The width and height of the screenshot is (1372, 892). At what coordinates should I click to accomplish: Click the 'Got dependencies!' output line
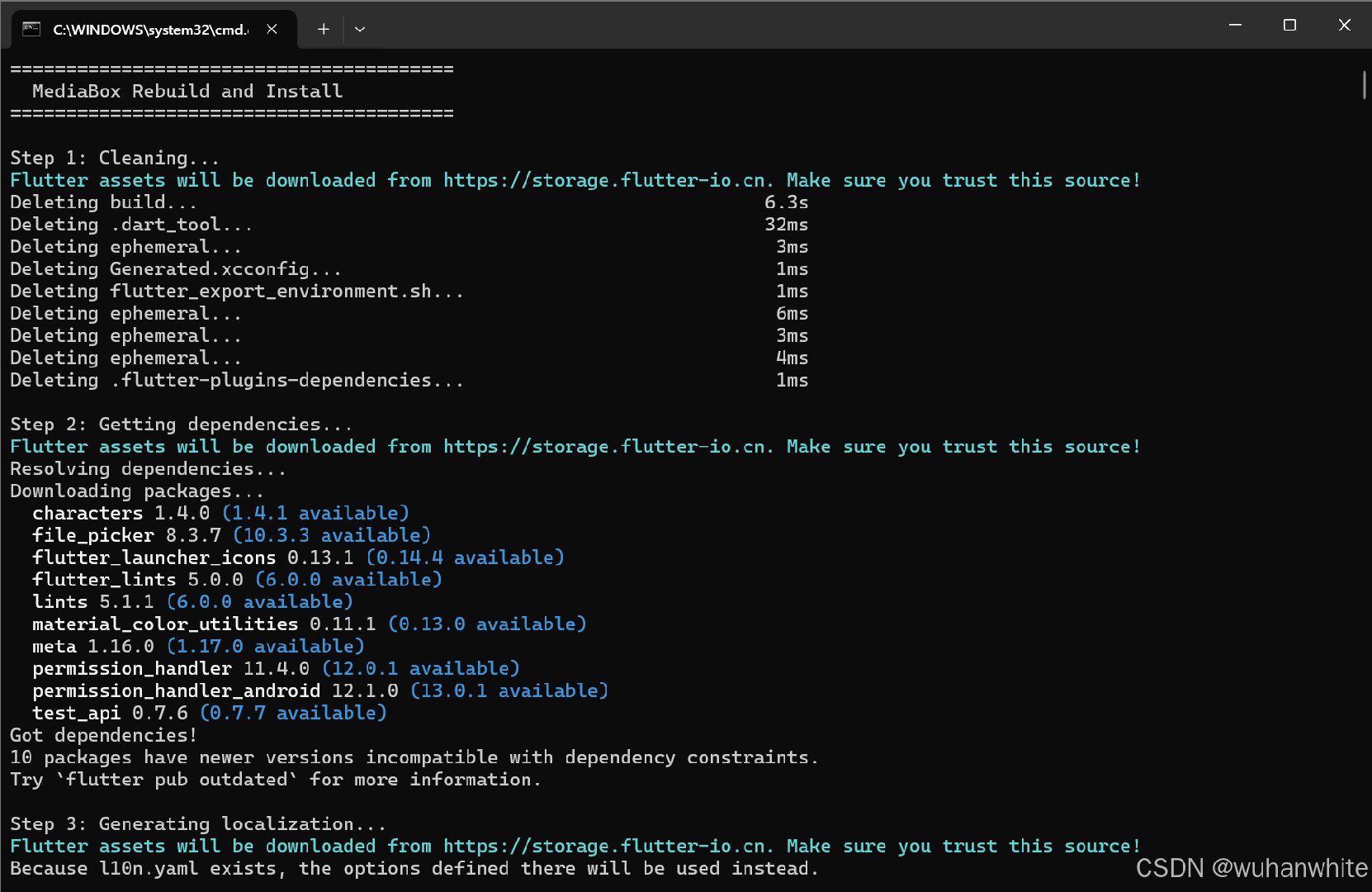tap(103, 735)
